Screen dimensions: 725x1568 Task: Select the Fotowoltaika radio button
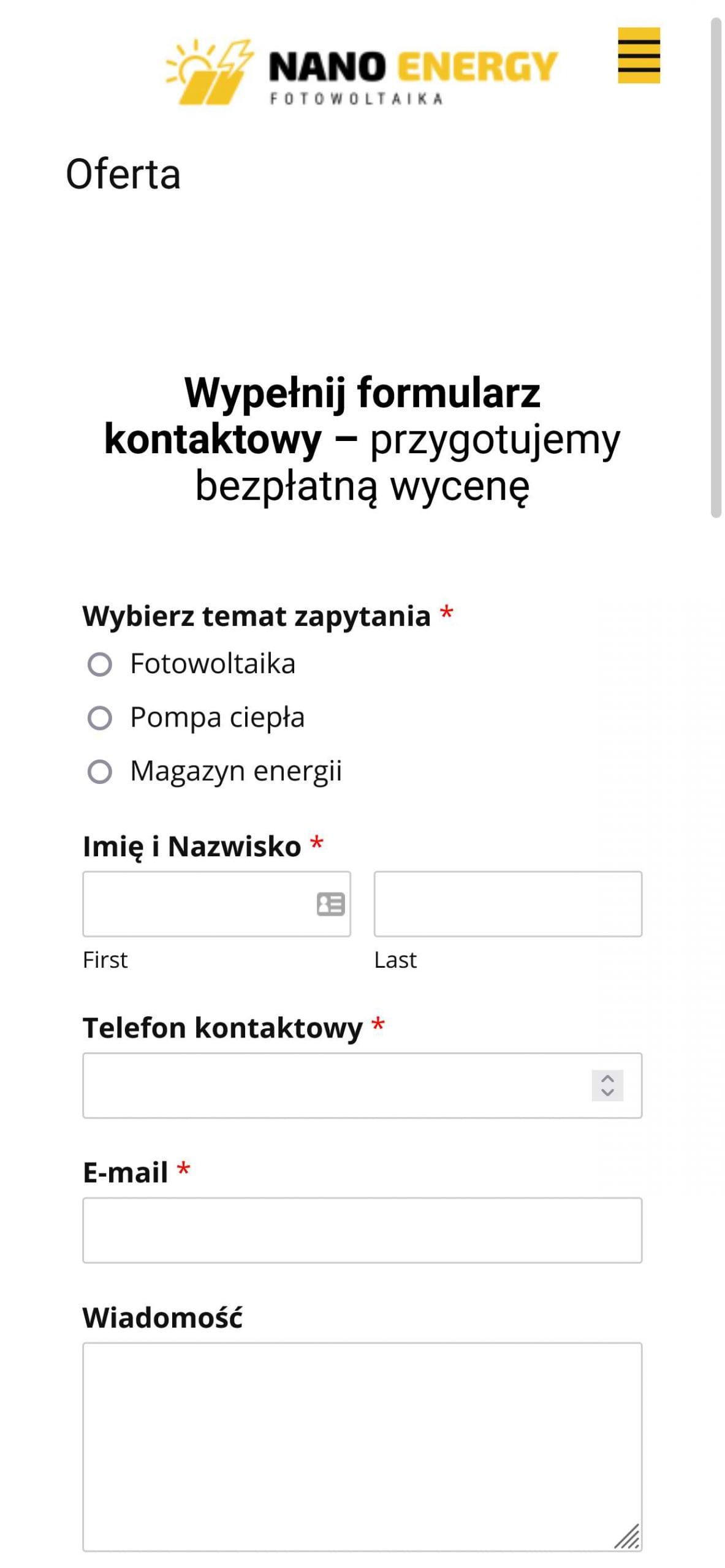[x=100, y=665]
